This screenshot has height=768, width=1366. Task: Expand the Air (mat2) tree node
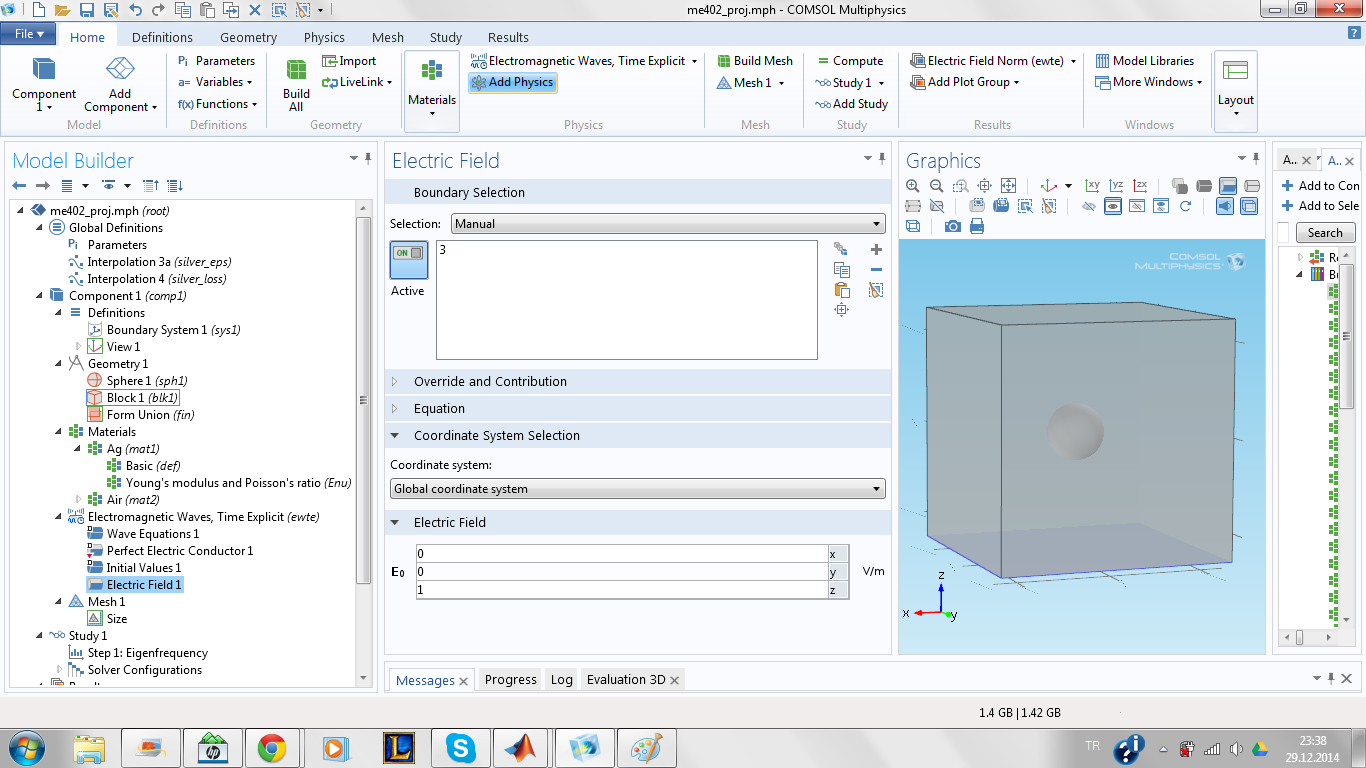pyautogui.click(x=79, y=500)
